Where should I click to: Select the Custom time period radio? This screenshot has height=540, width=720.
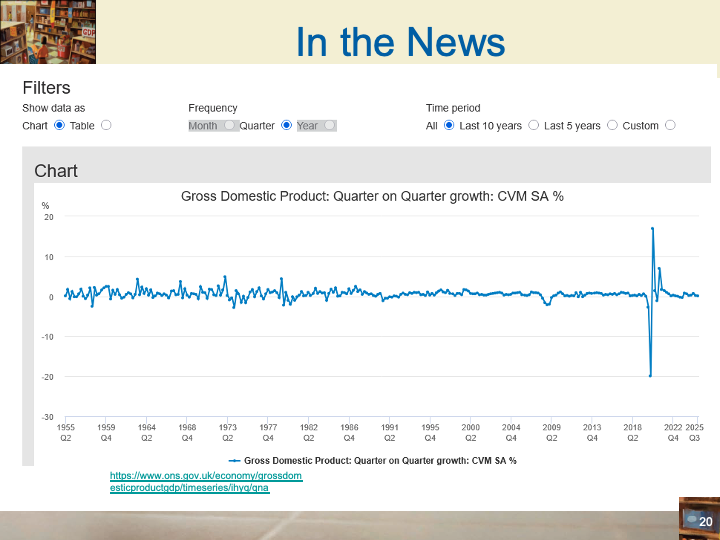[x=670, y=125]
